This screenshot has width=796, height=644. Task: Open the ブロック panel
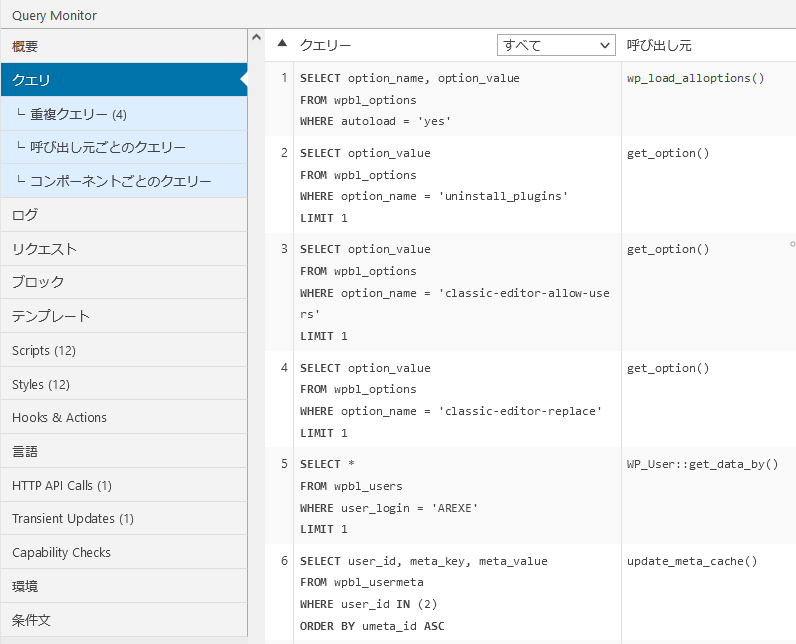[38, 282]
